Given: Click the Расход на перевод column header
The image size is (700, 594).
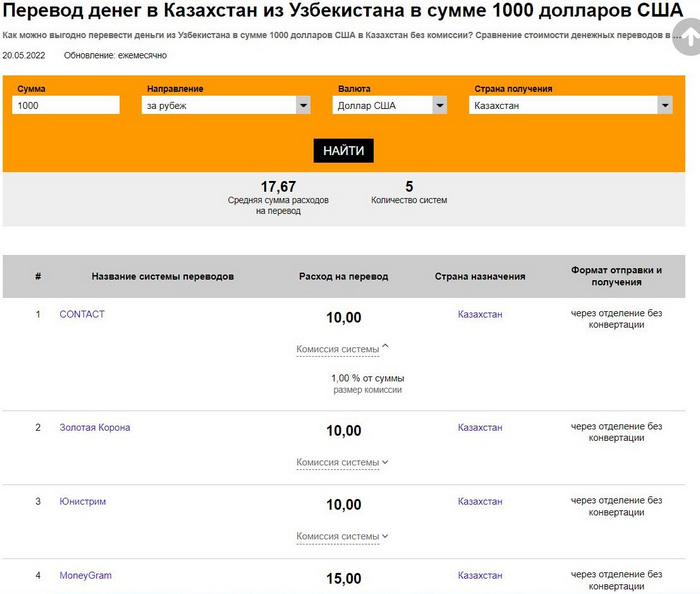Looking at the screenshot, I should point(343,276).
